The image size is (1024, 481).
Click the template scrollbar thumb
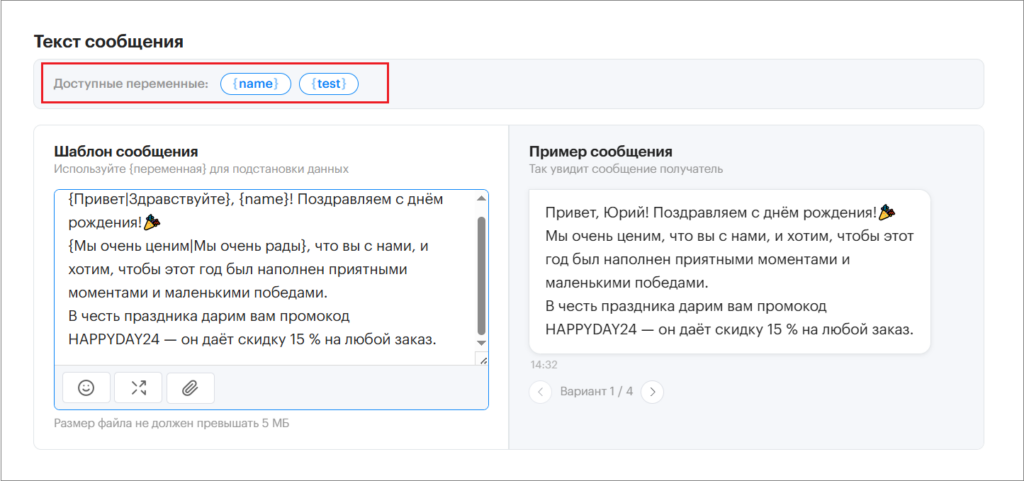coord(481,275)
